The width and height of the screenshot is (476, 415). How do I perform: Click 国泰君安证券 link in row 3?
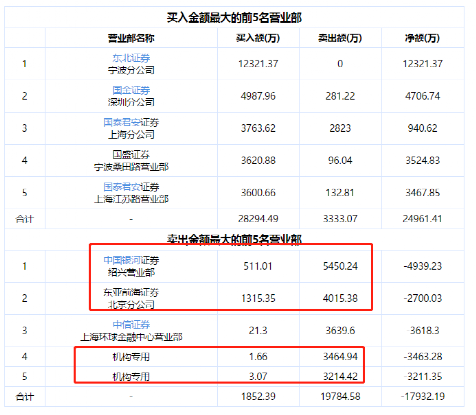131,122
